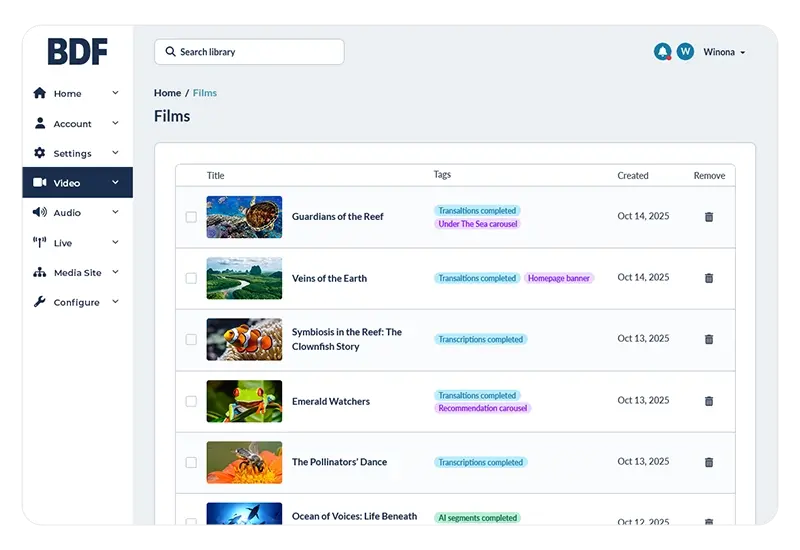The image size is (800, 550).
Task: Select the Guardians of the Reef checkbox
Action: (191, 217)
